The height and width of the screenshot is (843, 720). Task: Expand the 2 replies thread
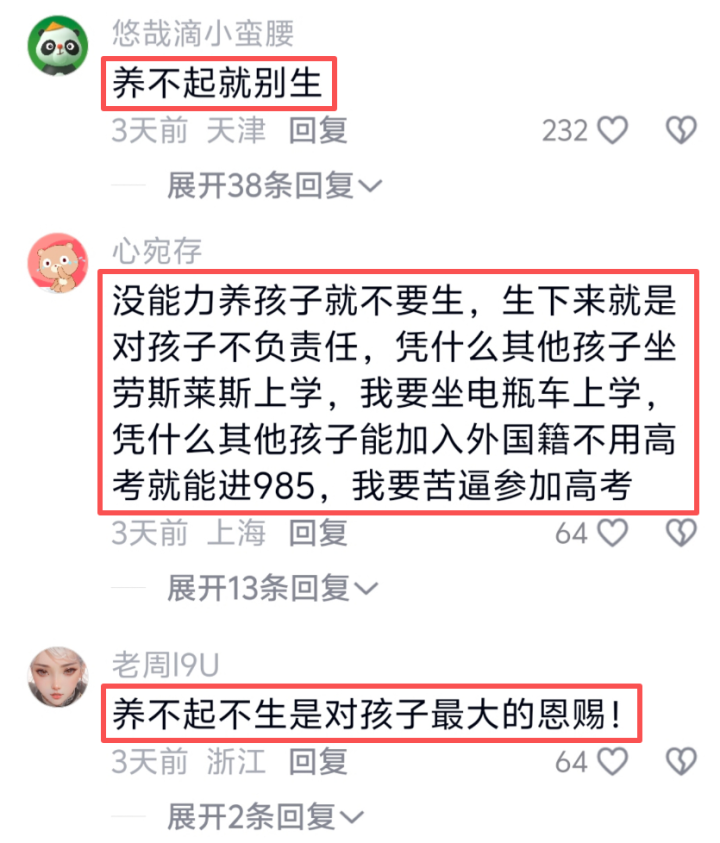(x=266, y=817)
